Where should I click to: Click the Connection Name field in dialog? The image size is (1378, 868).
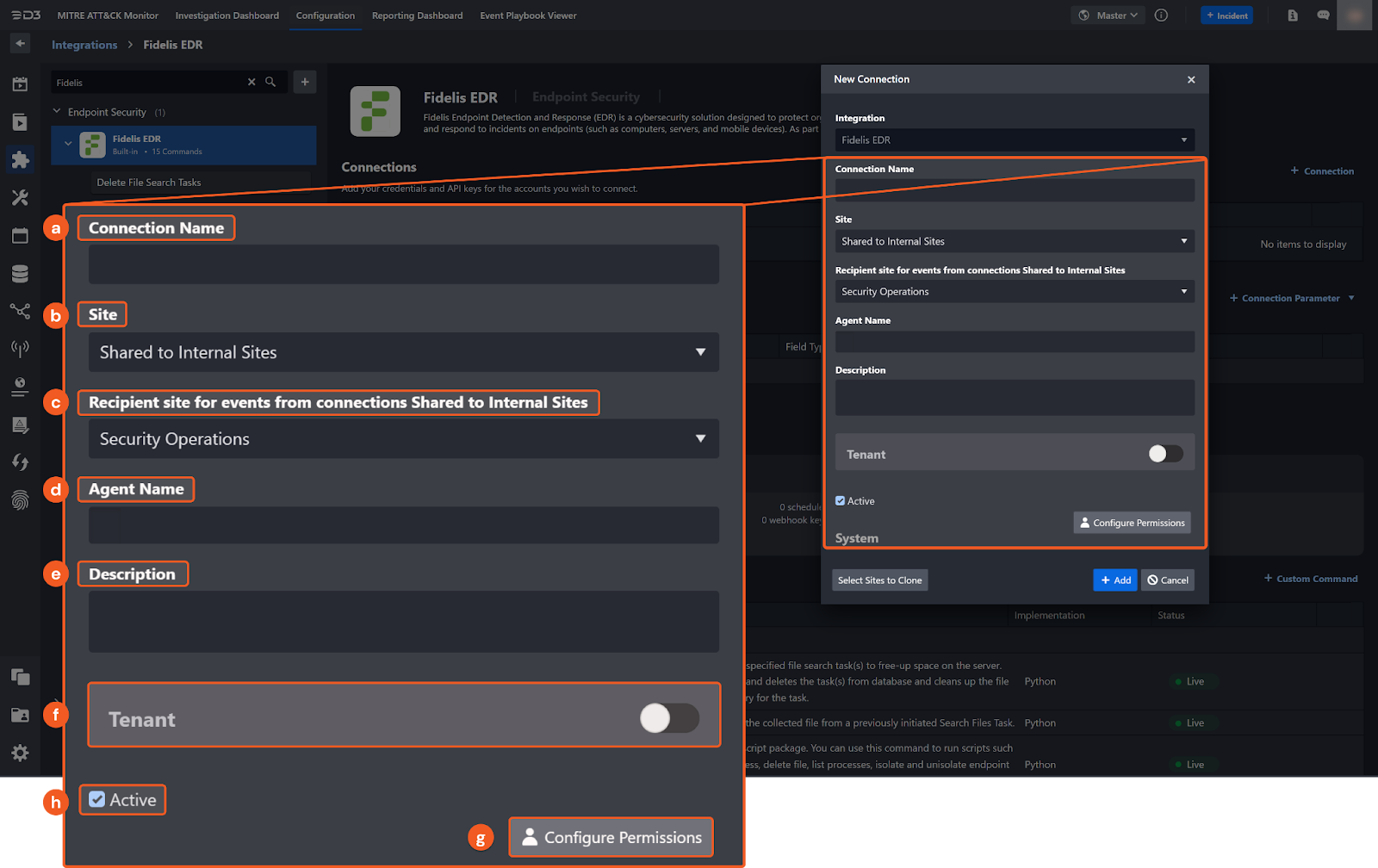[1014, 190]
